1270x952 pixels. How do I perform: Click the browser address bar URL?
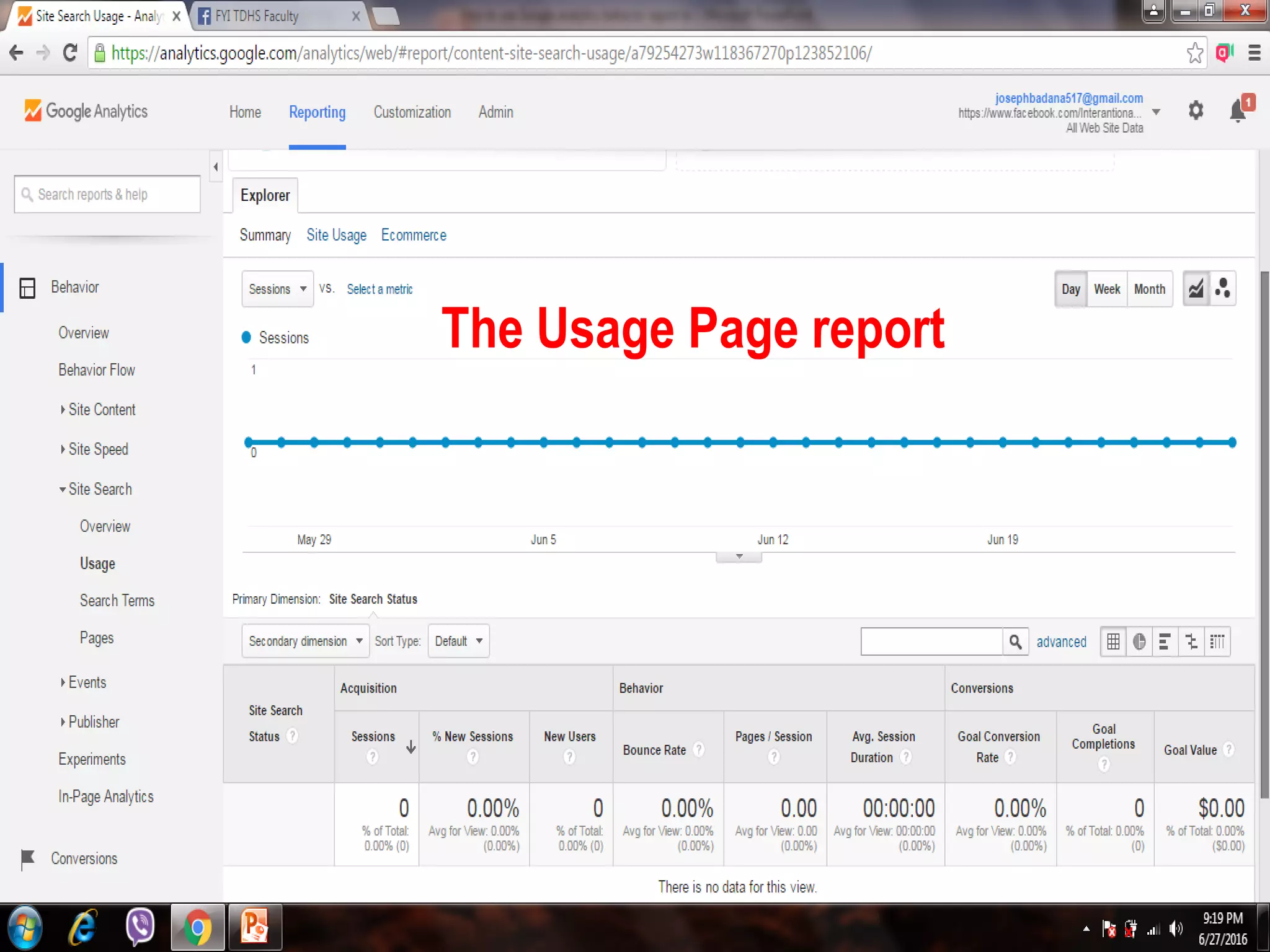491,53
